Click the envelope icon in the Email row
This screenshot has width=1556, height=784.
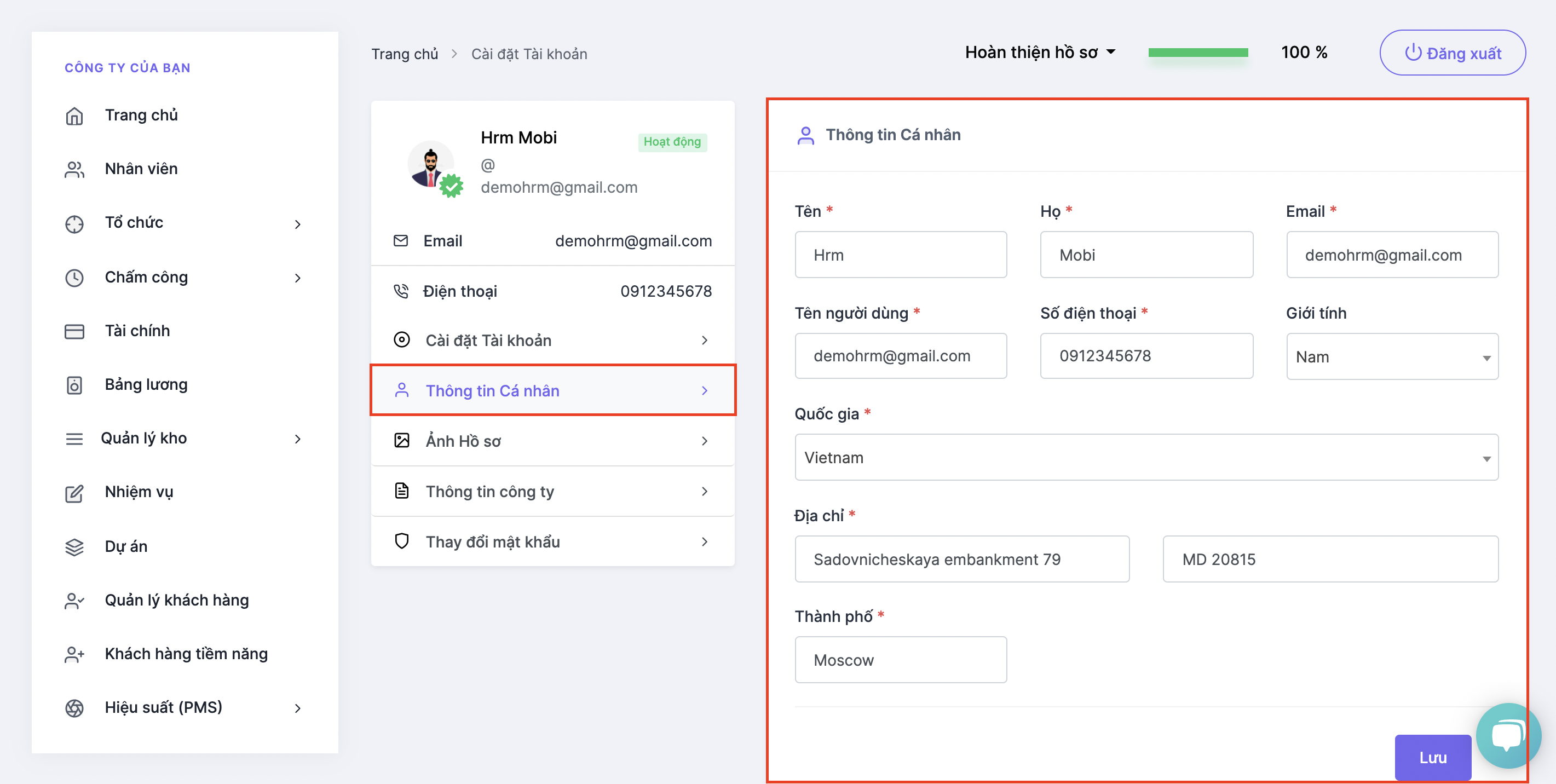400,240
